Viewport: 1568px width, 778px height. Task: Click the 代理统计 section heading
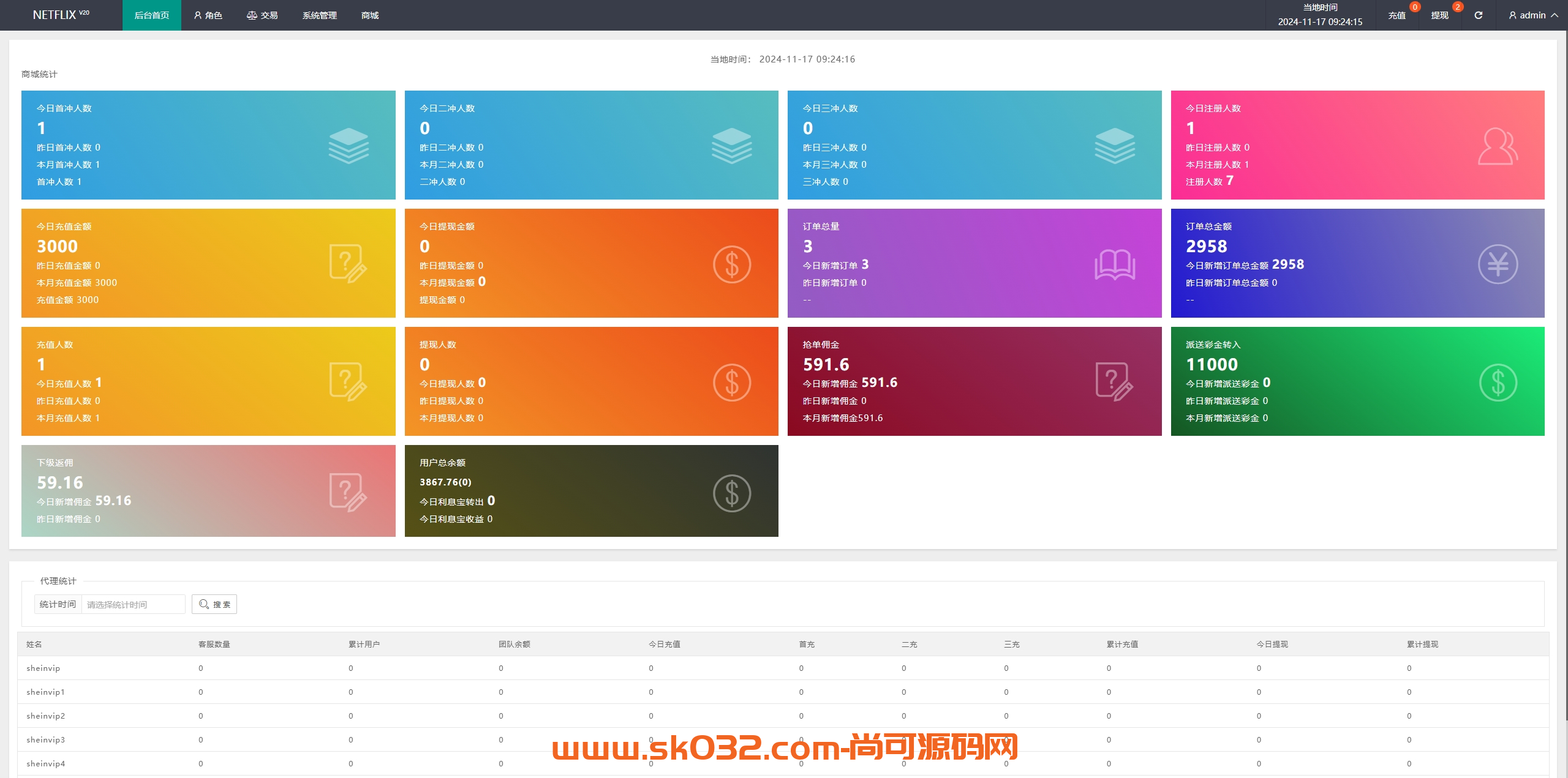click(58, 581)
